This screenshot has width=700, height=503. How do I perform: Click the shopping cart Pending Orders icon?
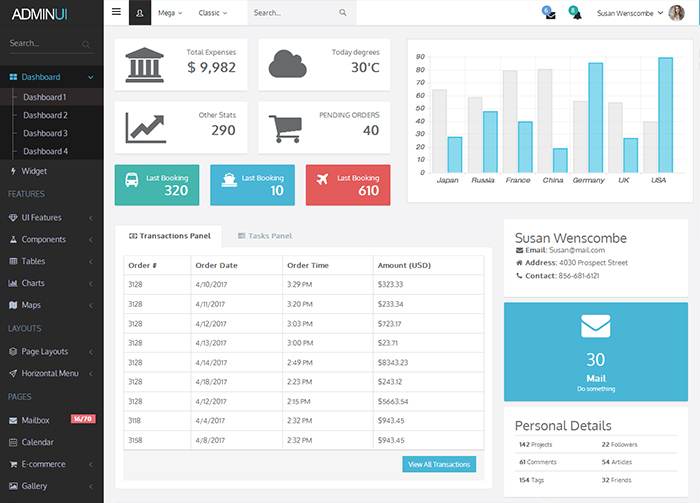pyautogui.click(x=284, y=129)
